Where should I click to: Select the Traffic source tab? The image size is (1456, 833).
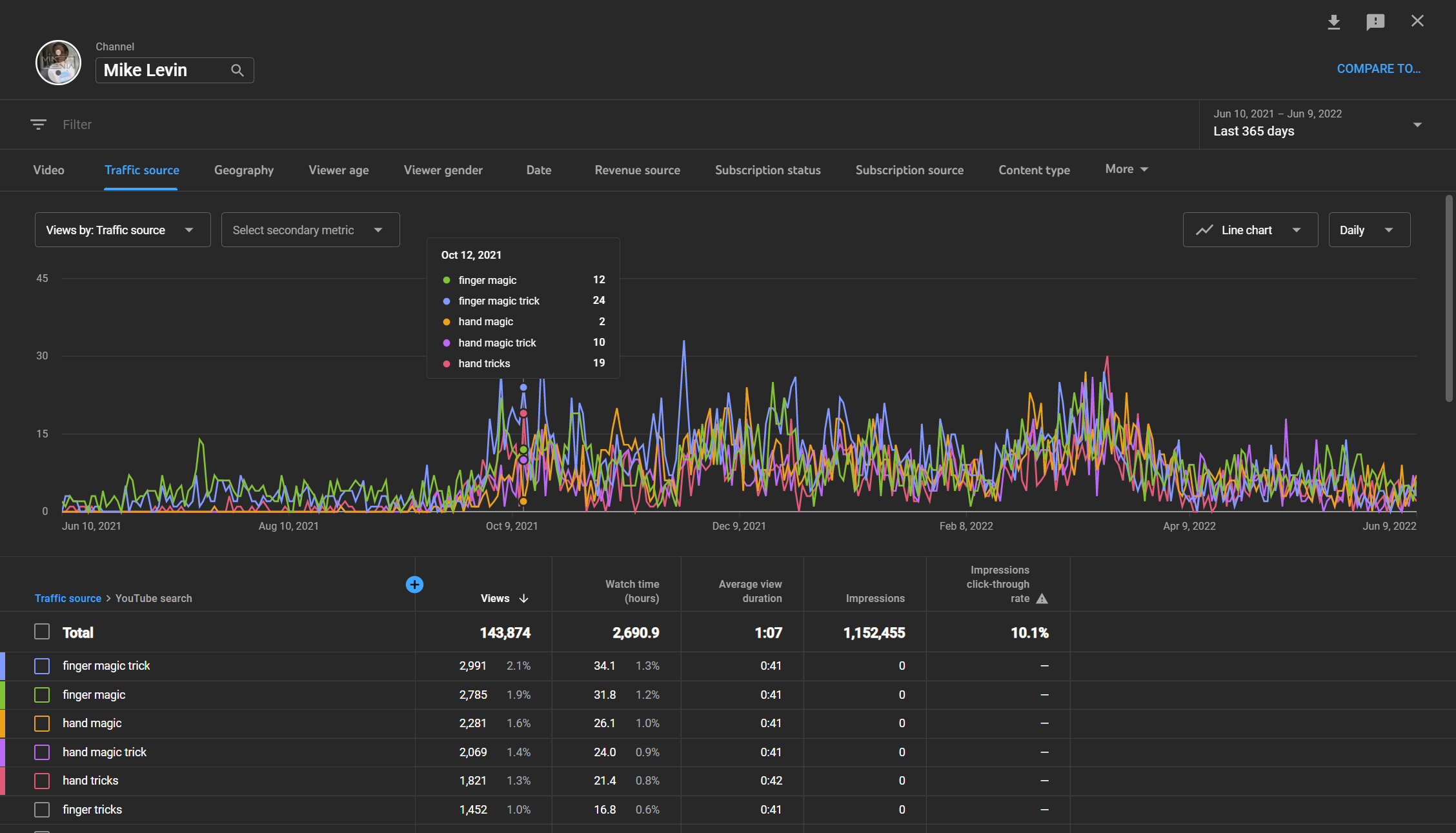(x=142, y=170)
